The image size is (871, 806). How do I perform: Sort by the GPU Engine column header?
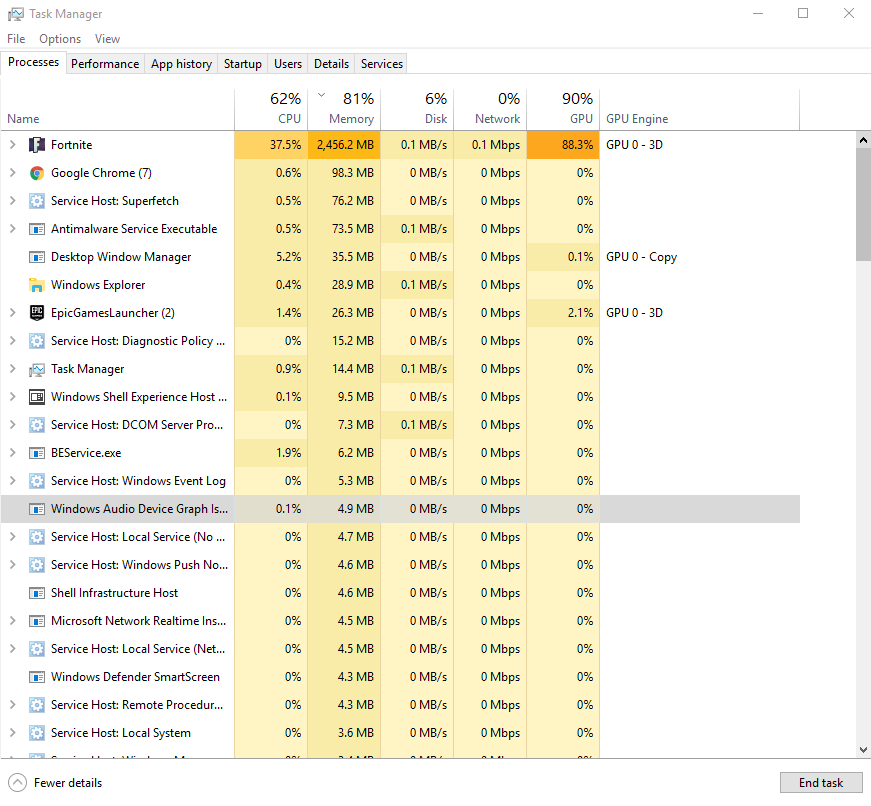(700, 109)
